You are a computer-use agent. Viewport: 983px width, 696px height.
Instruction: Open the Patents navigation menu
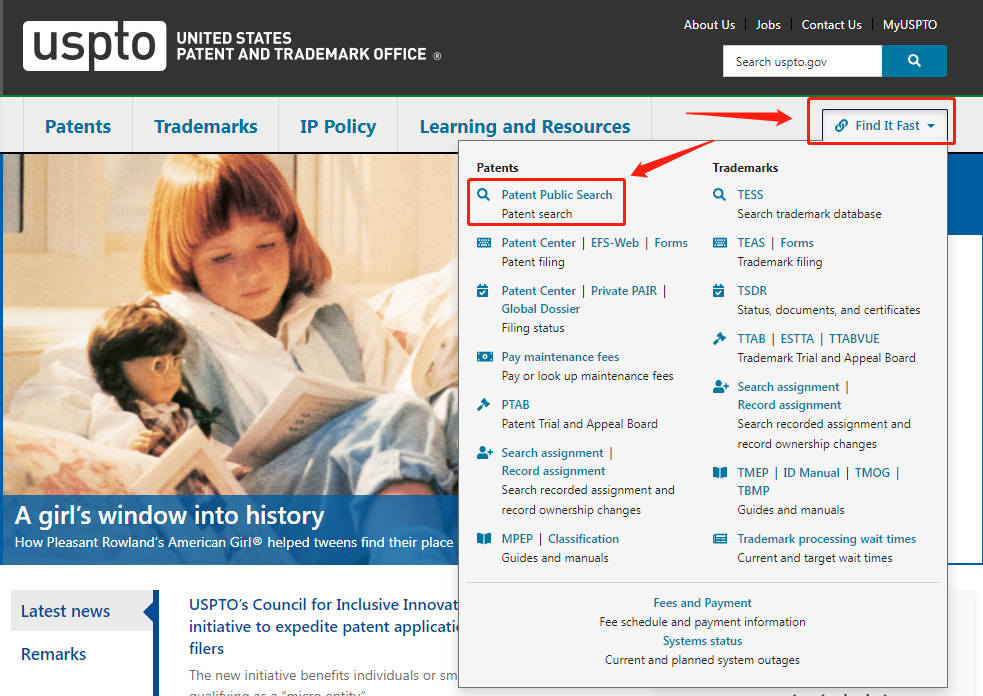click(78, 127)
